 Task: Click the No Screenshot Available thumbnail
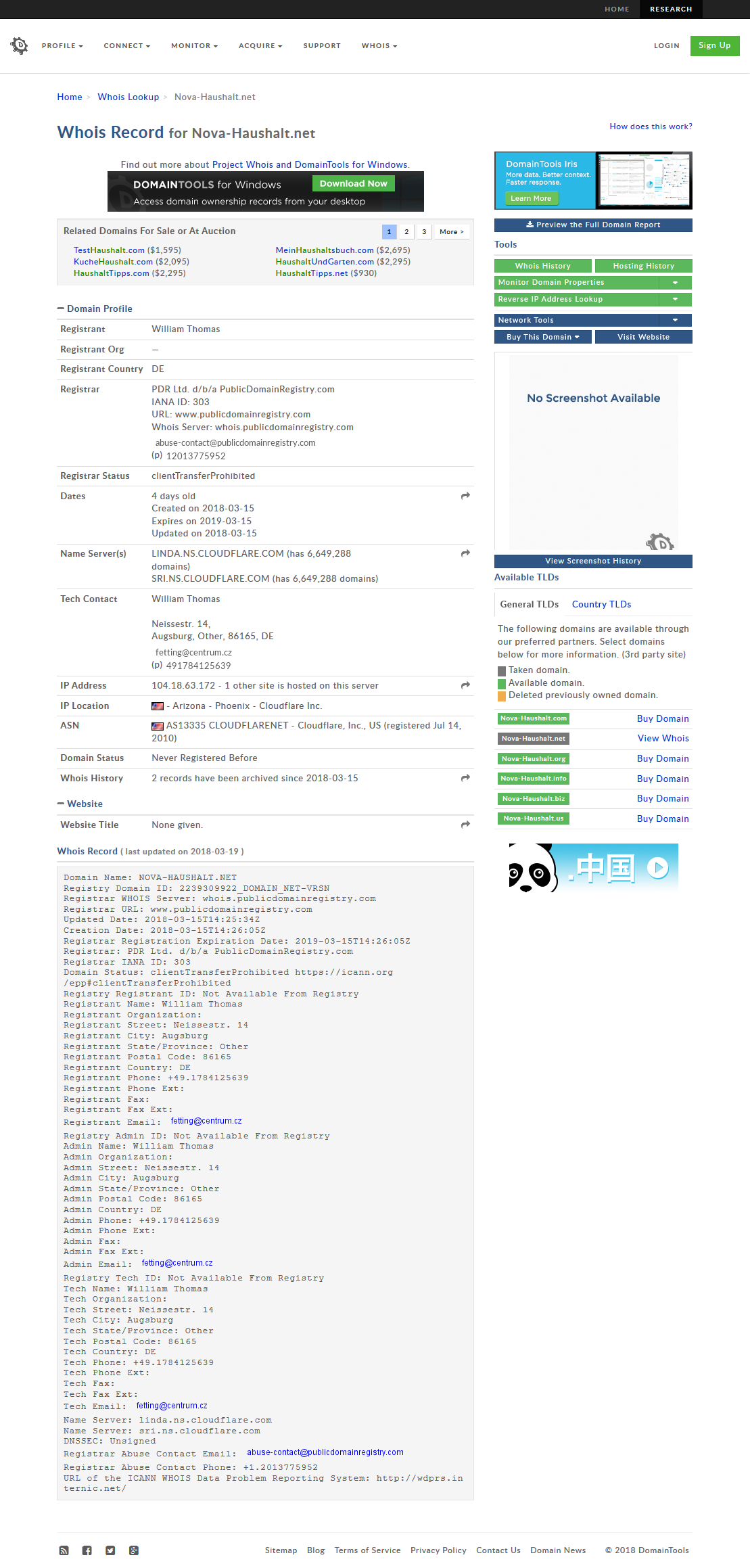point(593,452)
